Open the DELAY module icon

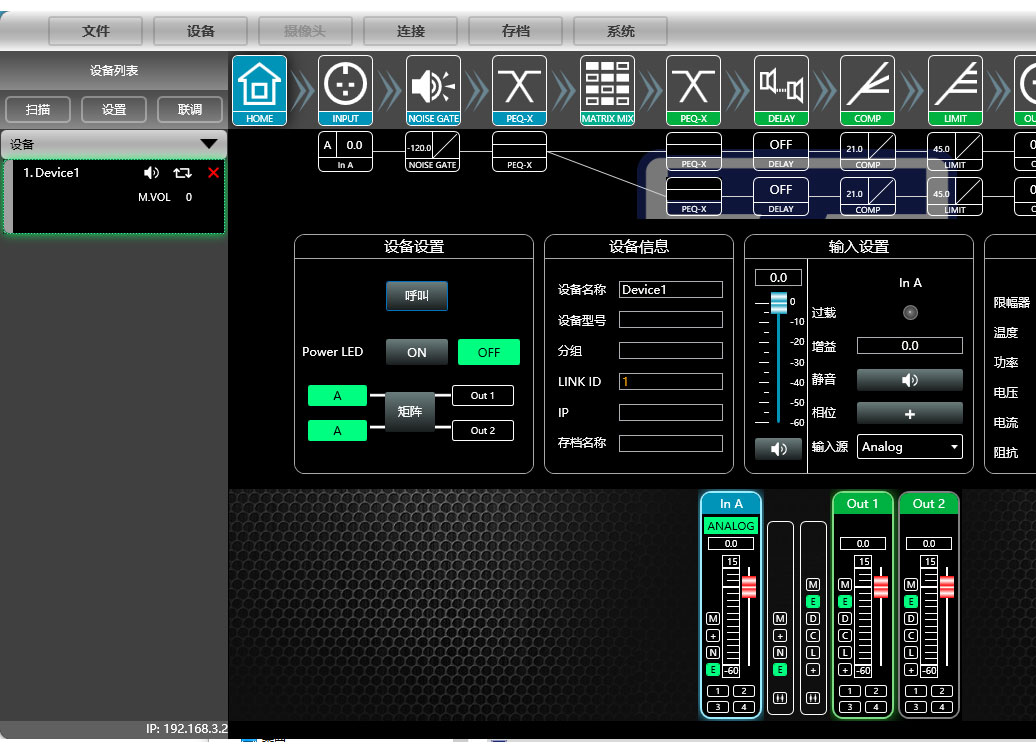click(x=781, y=91)
